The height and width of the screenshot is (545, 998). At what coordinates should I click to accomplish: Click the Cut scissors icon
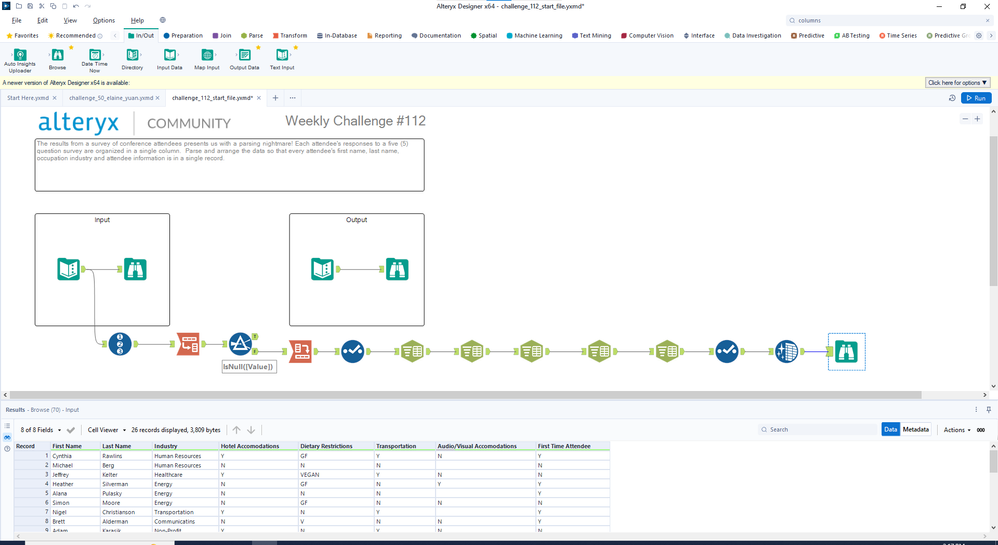(x=41, y=6)
